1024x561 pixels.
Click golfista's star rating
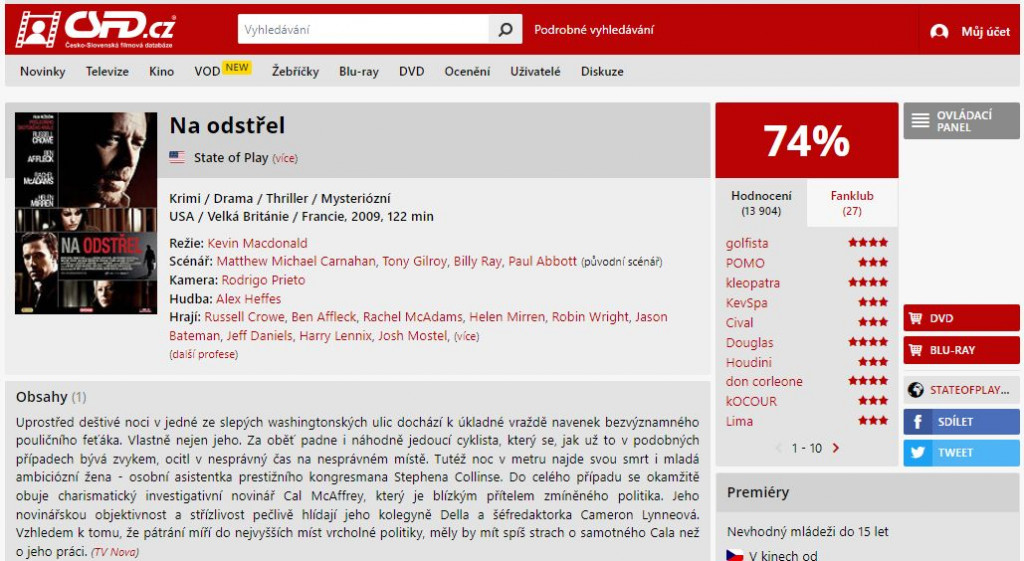pyautogui.click(x=868, y=242)
